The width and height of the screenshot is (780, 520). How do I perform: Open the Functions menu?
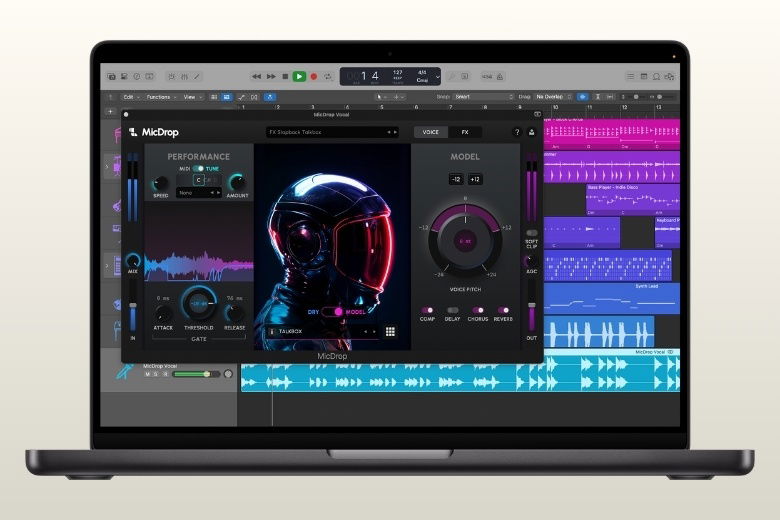click(161, 97)
